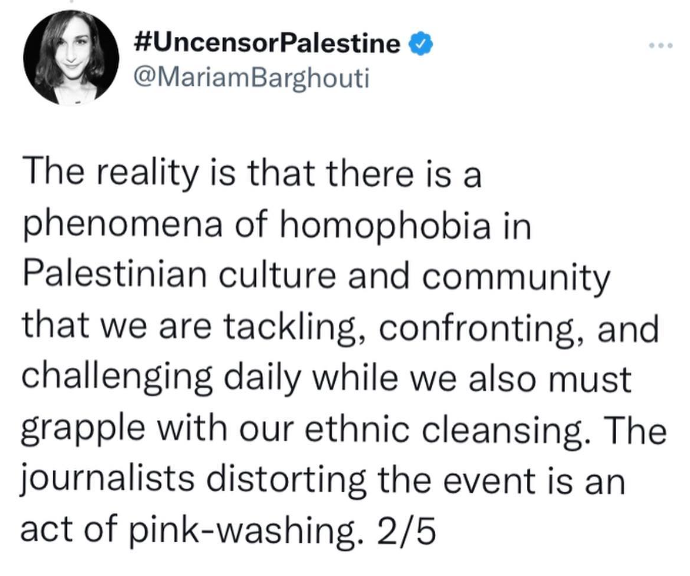The width and height of the screenshot is (690, 576).
Task: Click the @MariamBarghouti handle
Action: point(250,78)
